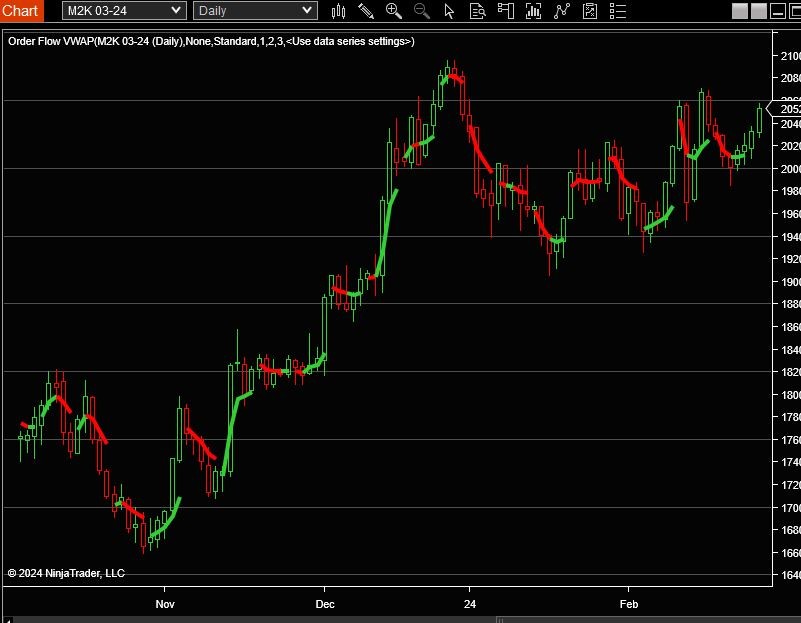Click the first gray link button in the toolbar

pyautogui.click(x=740, y=11)
